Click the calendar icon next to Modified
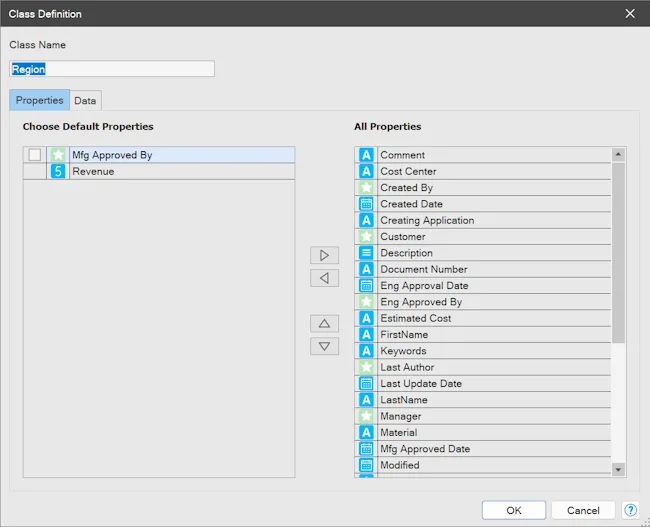 (x=366, y=465)
